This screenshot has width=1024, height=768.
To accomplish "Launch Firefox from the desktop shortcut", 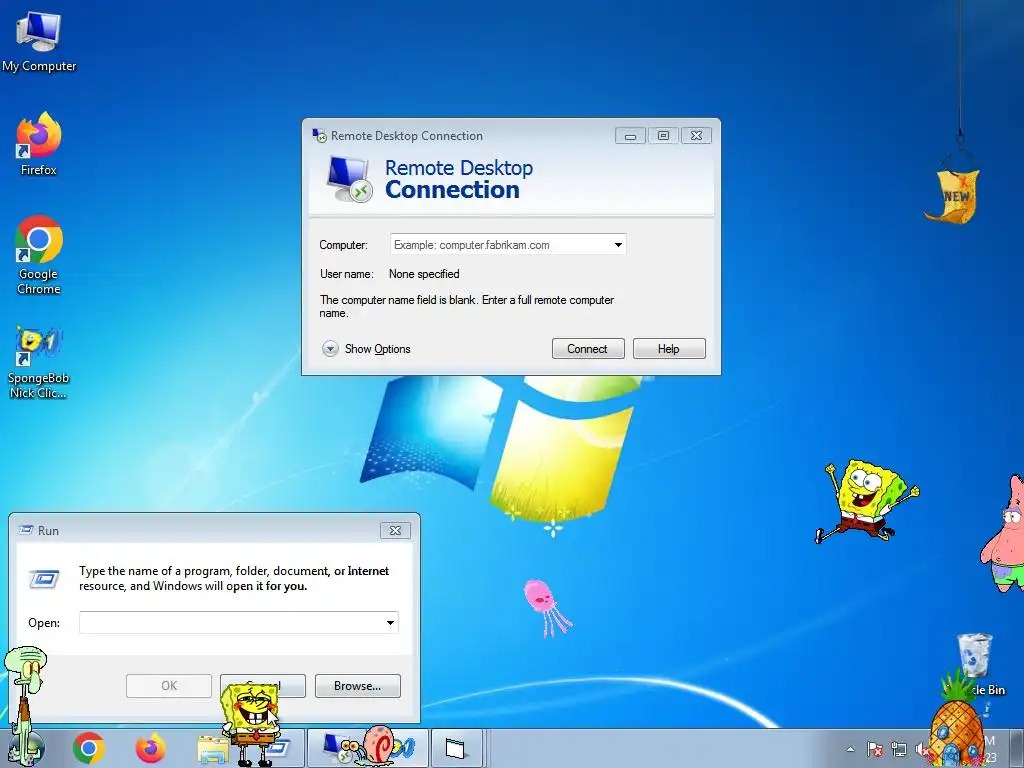I will (39, 144).
